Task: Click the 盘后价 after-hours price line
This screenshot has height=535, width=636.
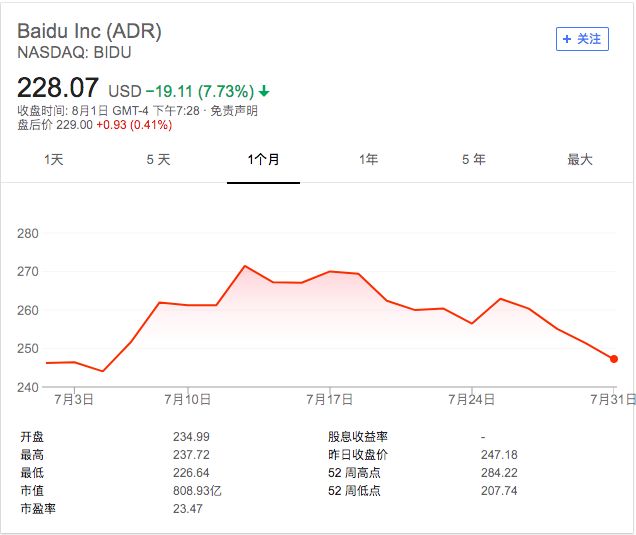Action: 95,125
